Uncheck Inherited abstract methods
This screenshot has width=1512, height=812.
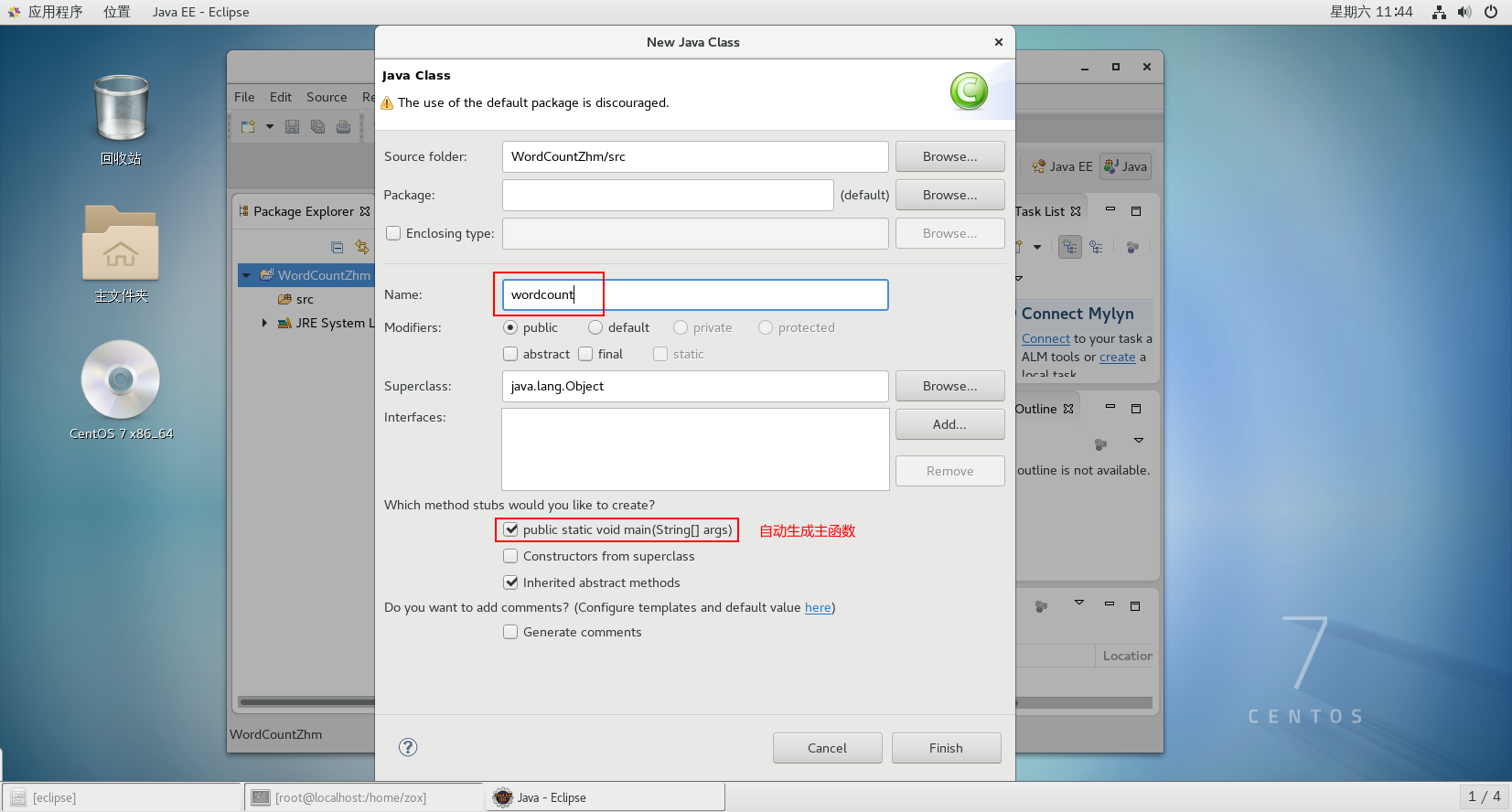click(x=510, y=582)
